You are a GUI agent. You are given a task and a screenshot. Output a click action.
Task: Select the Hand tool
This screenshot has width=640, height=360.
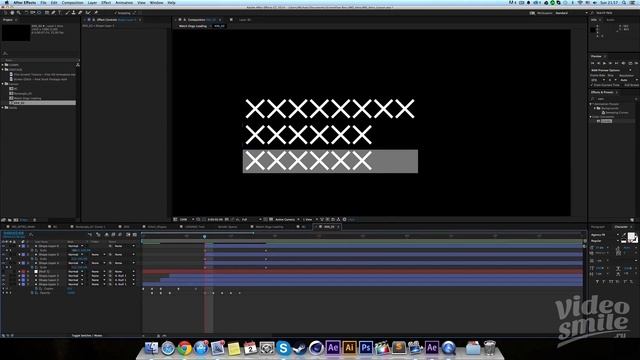12,13
